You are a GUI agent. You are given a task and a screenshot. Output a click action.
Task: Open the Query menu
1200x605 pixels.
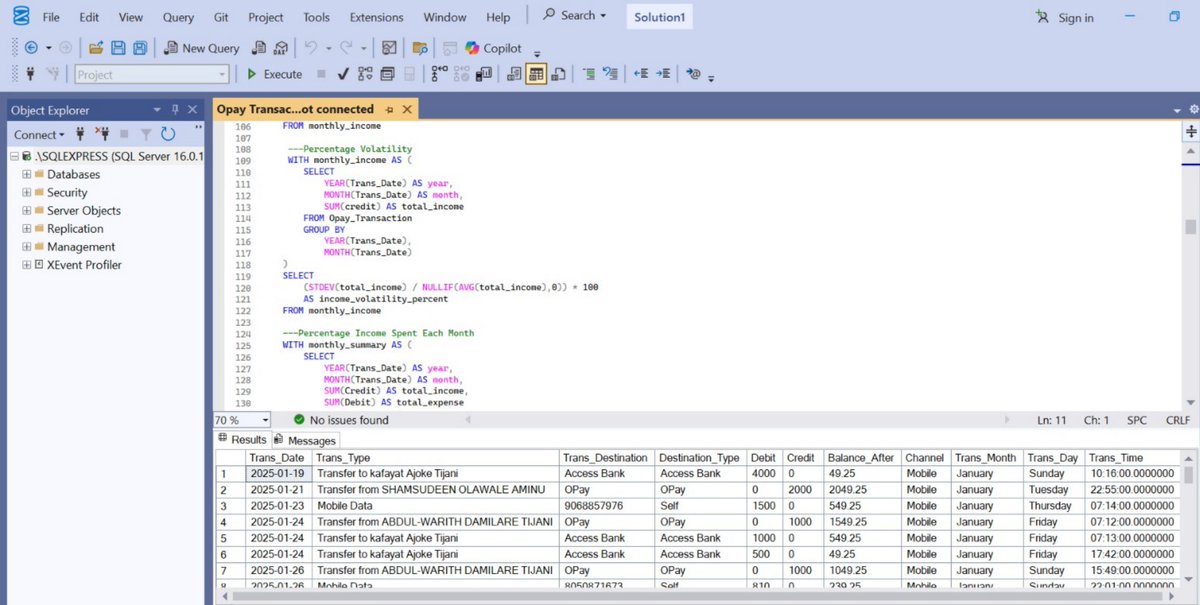click(x=178, y=17)
